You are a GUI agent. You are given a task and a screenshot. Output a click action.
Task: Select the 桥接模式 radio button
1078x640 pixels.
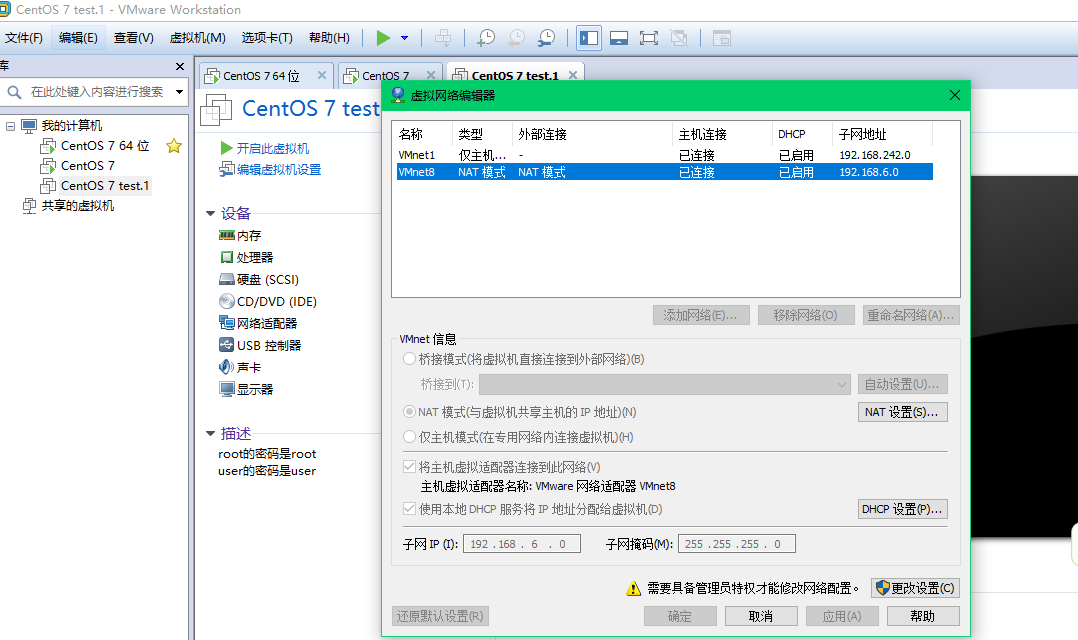(409, 359)
